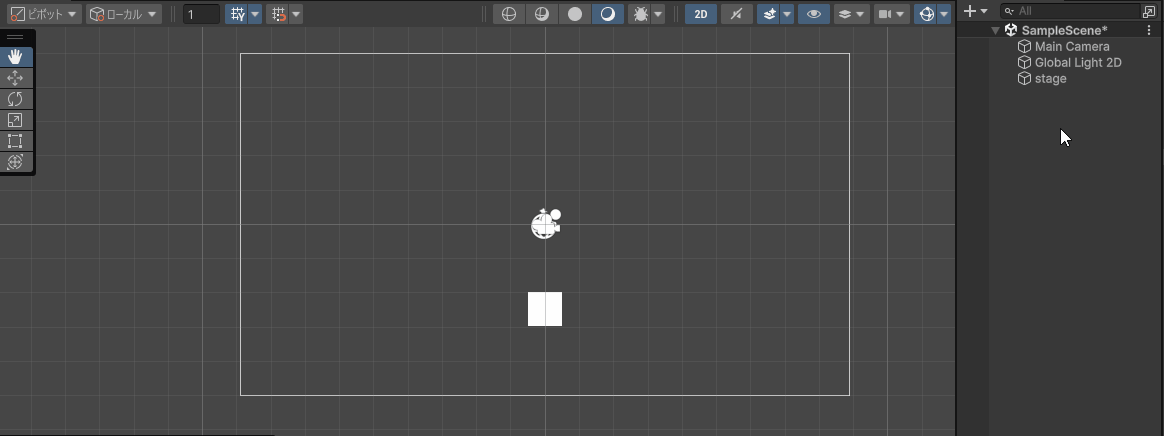Open gizmos dropdown arrow
This screenshot has height=436, width=1164.
tap(944, 13)
